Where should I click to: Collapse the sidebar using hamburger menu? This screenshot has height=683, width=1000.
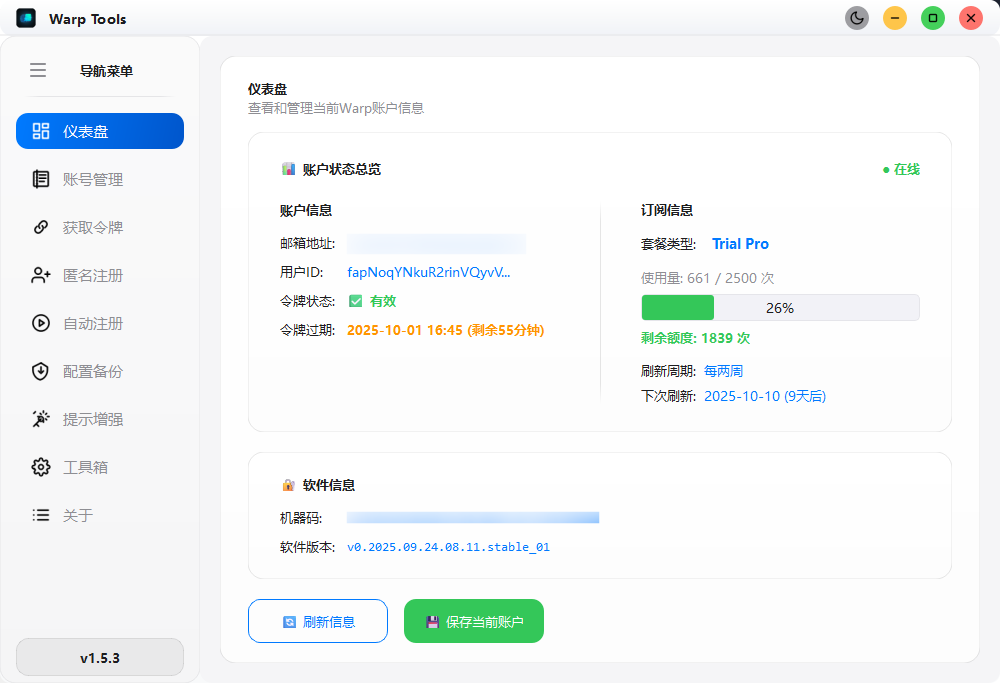pyautogui.click(x=38, y=70)
